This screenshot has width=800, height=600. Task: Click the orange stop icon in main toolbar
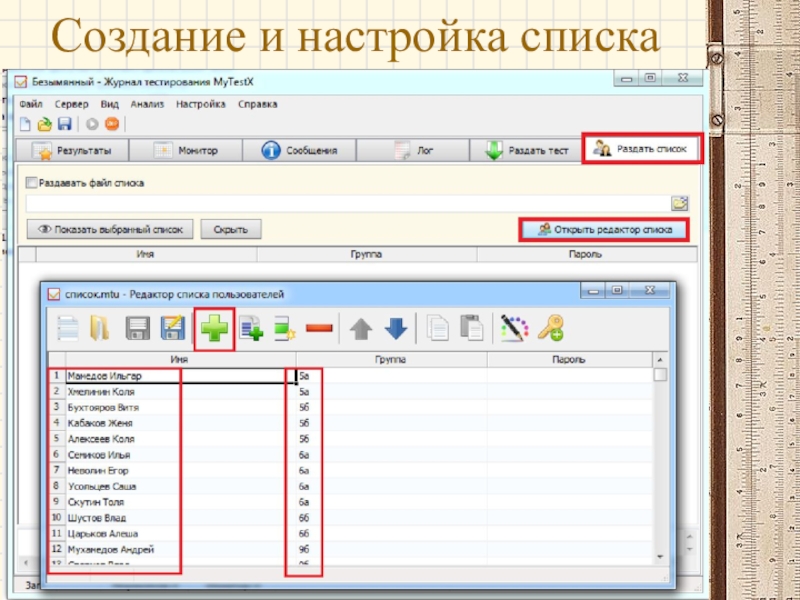click(112, 124)
